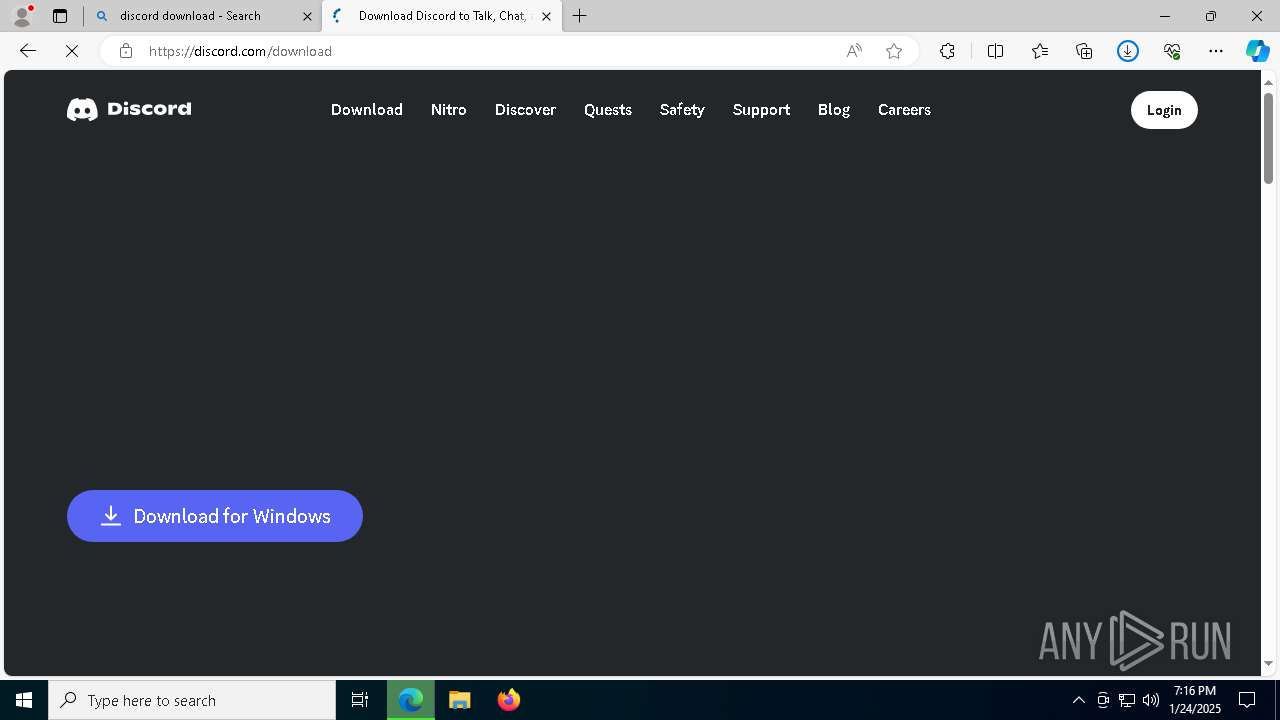Open the Support link
The height and width of the screenshot is (720, 1280).
761,110
